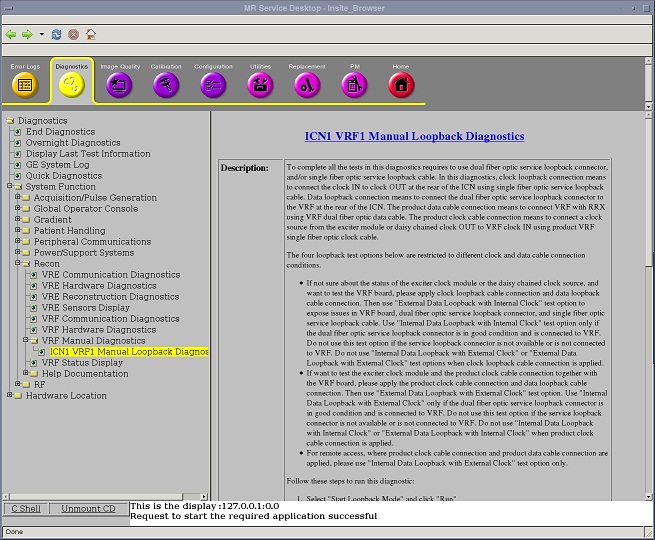Screen dimensions: 655x540
Task: Expand the Hardware Location folder
Action: (9, 395)
